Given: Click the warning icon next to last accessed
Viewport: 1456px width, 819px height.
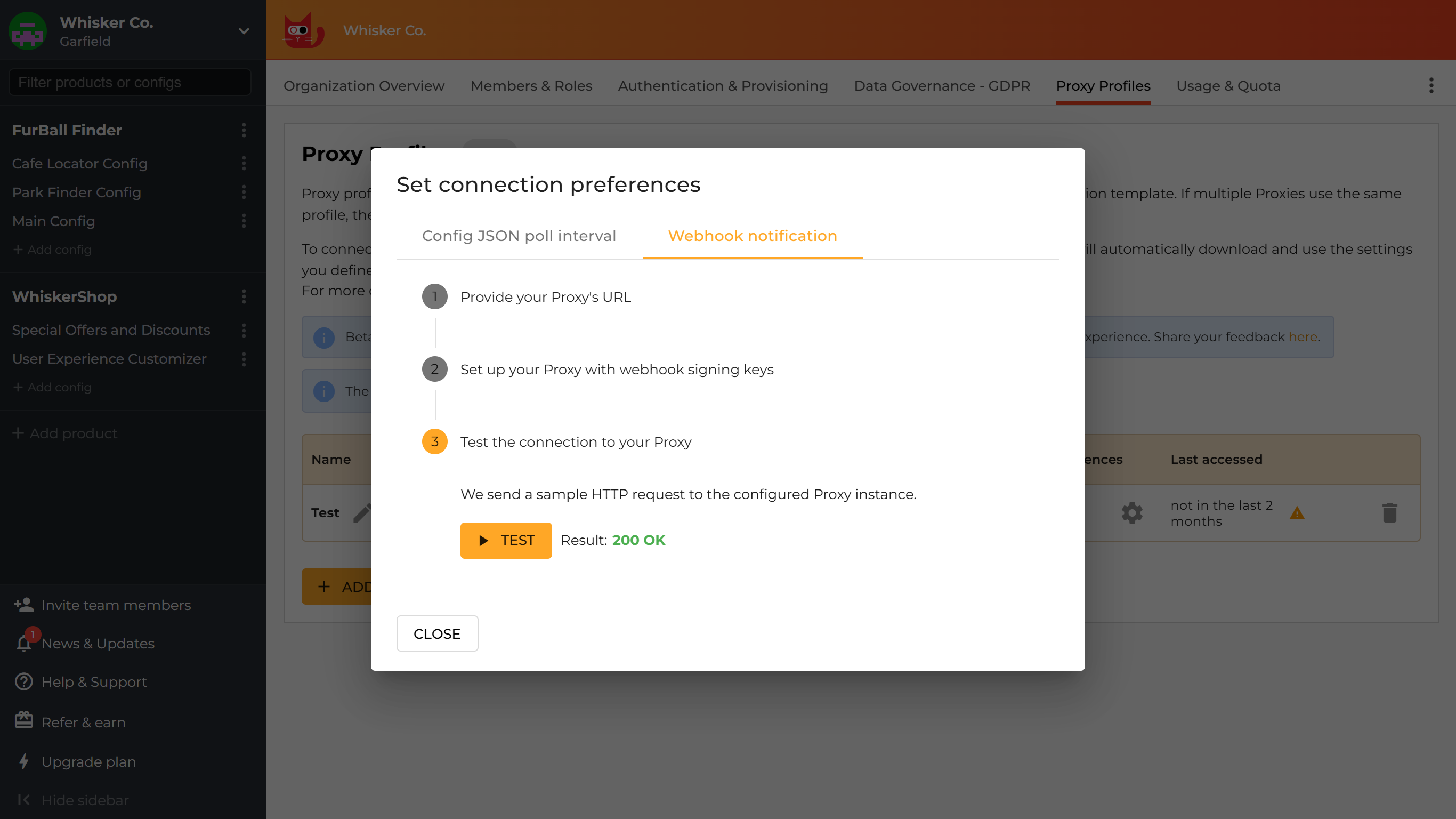Looking at the screenshot, I should 1297,513.
